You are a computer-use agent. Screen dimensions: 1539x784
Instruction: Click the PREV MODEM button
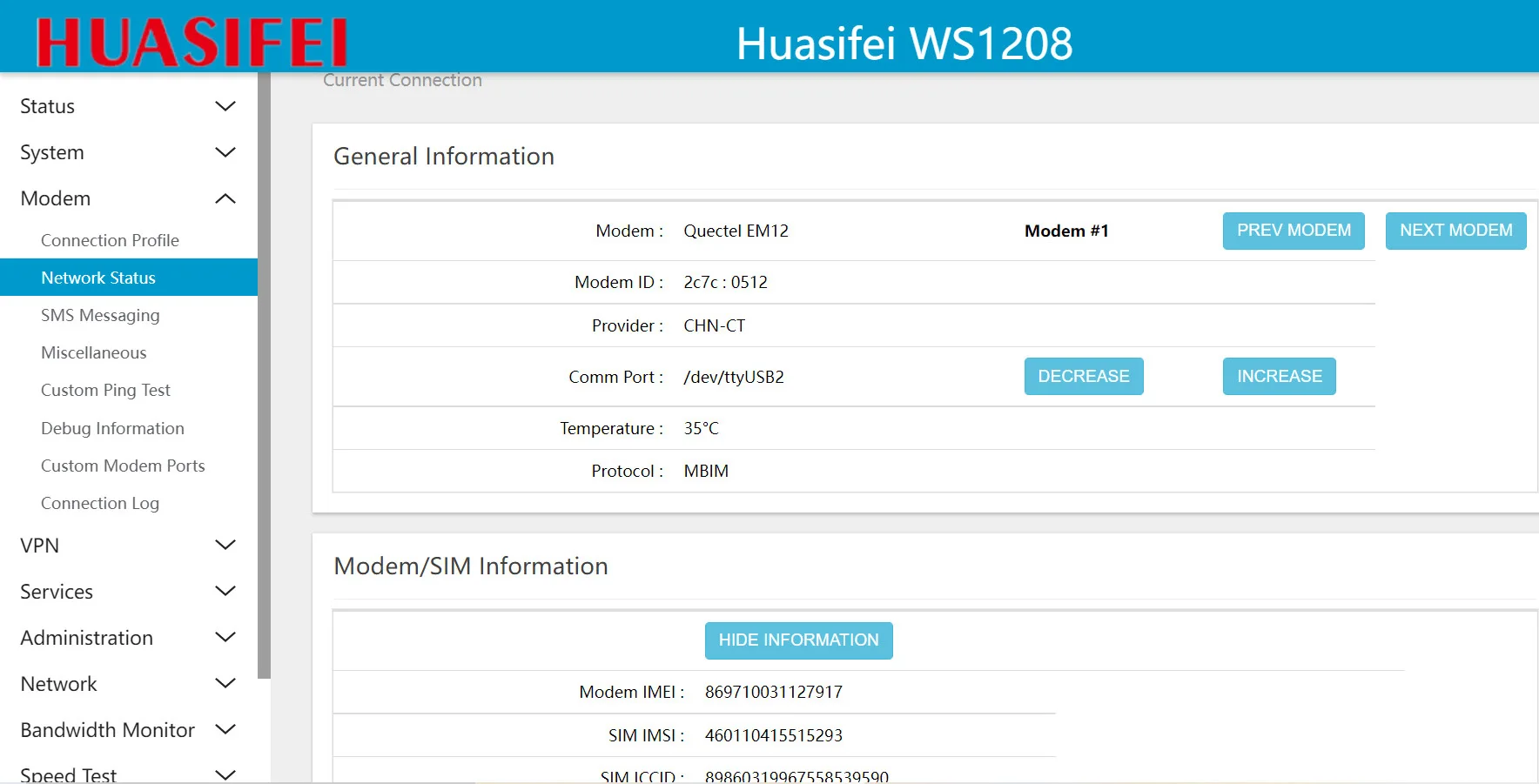[x=1293, y=231]
